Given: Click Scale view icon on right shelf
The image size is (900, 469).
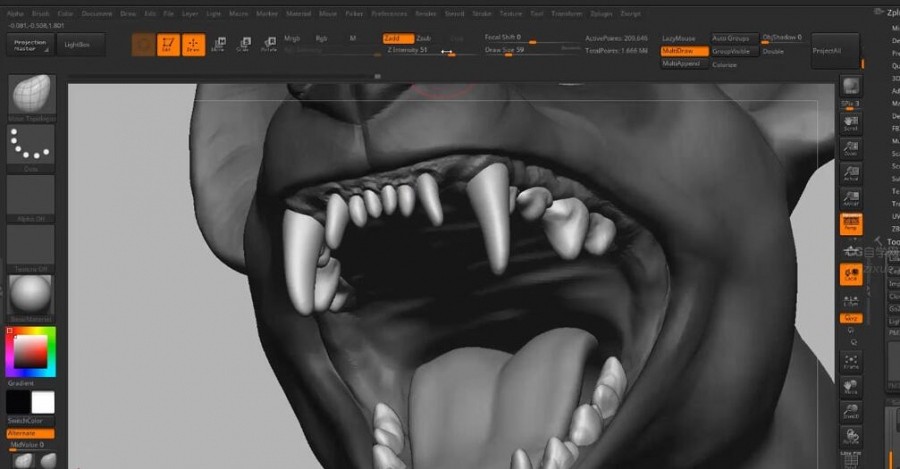Looking at the screenshot, I should [851, 411].
